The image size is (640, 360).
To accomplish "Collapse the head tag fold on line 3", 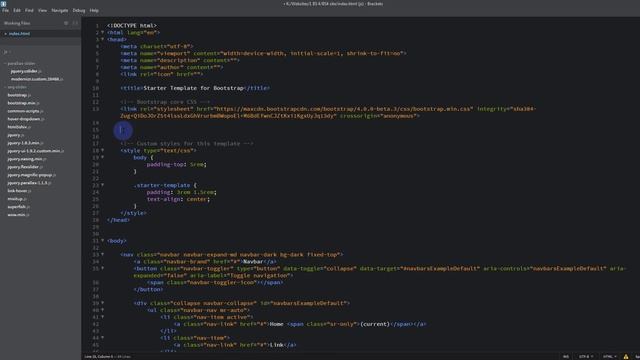I will pyautogui.click(x=102, y=40).
